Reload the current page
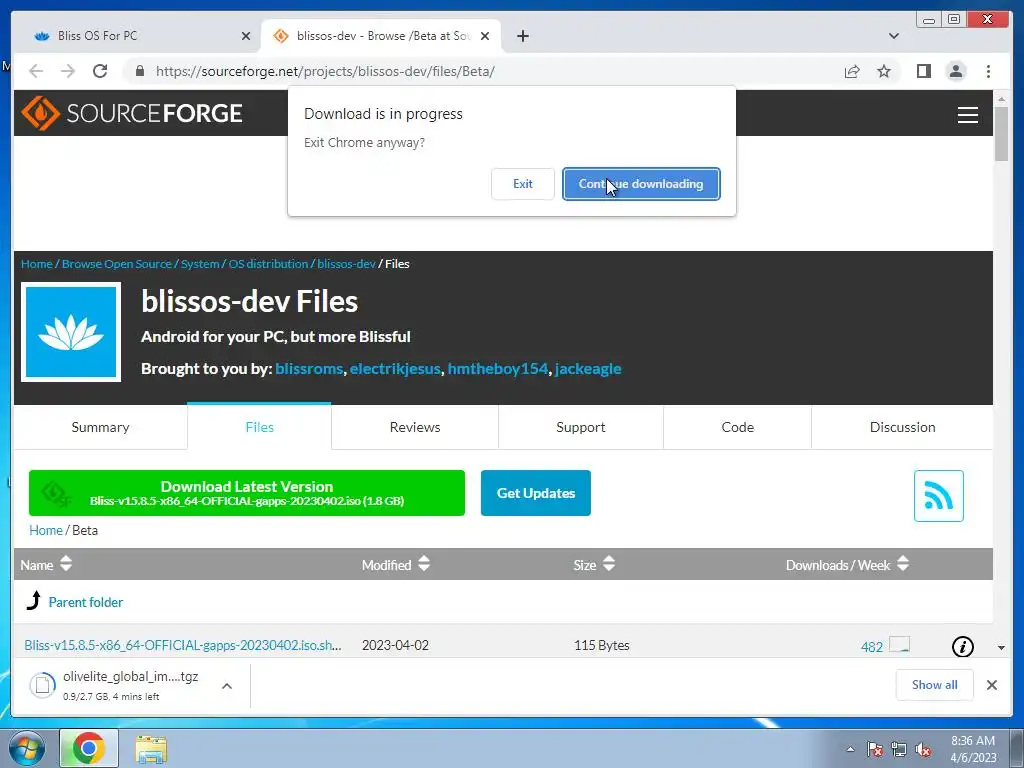The image size is (1024, 768). [x=100, y=71]
